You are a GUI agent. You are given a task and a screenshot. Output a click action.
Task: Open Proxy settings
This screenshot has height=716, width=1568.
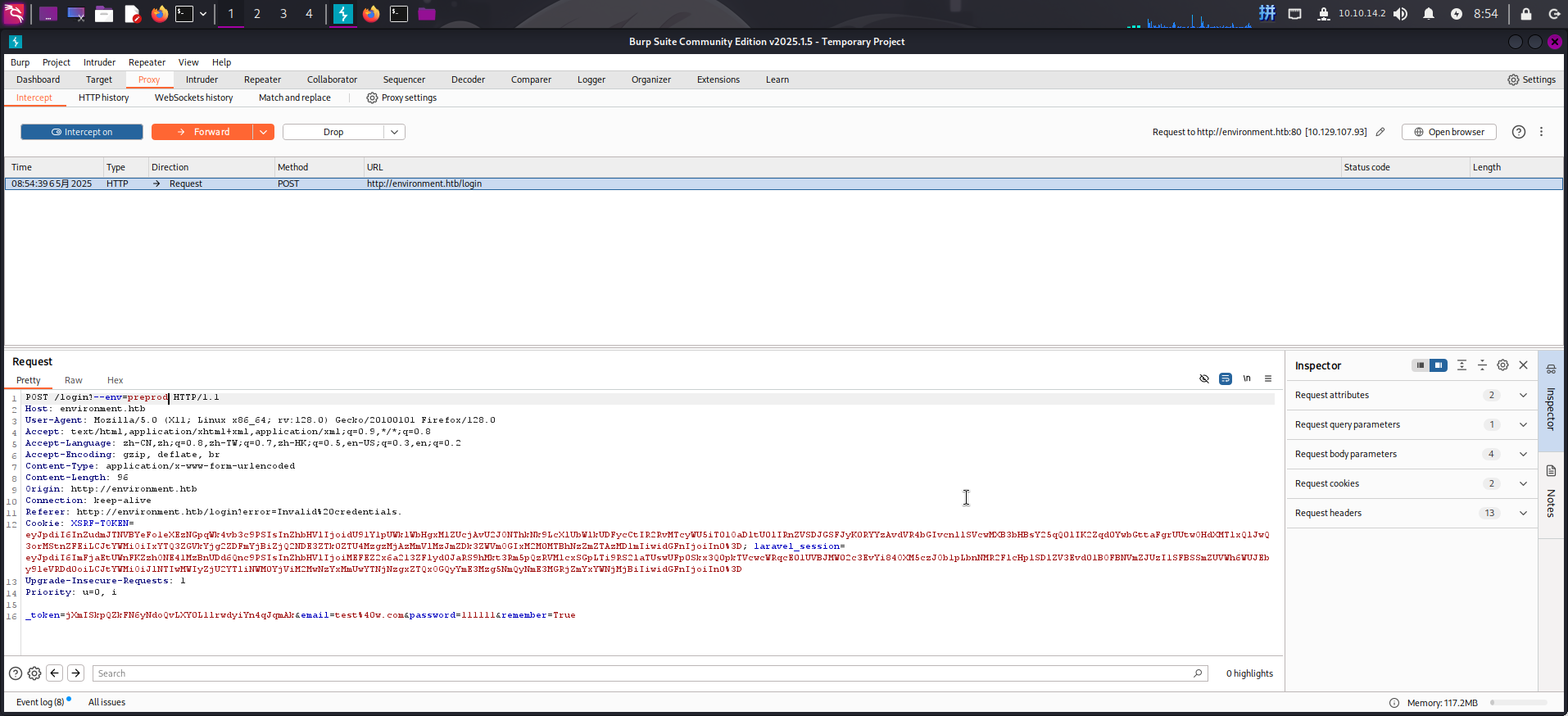[401, 97]
